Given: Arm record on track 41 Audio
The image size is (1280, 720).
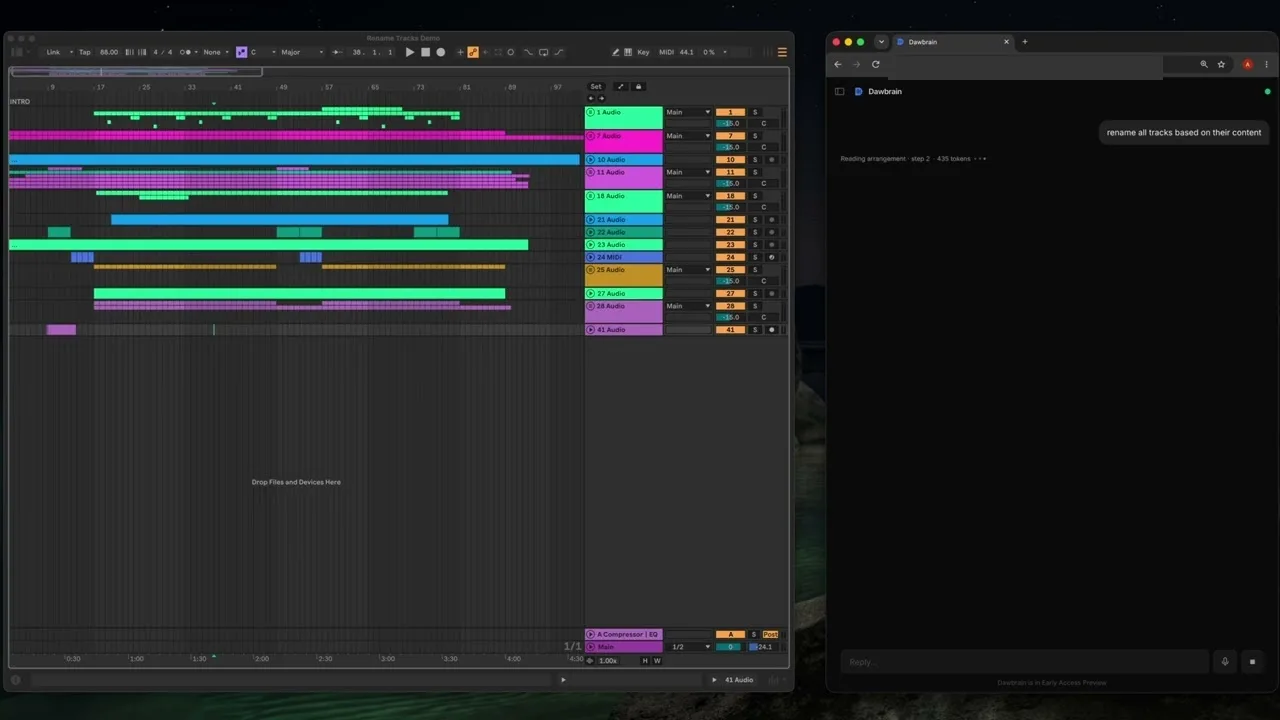Looking at the screenshot, I should (x=771, y=329).
